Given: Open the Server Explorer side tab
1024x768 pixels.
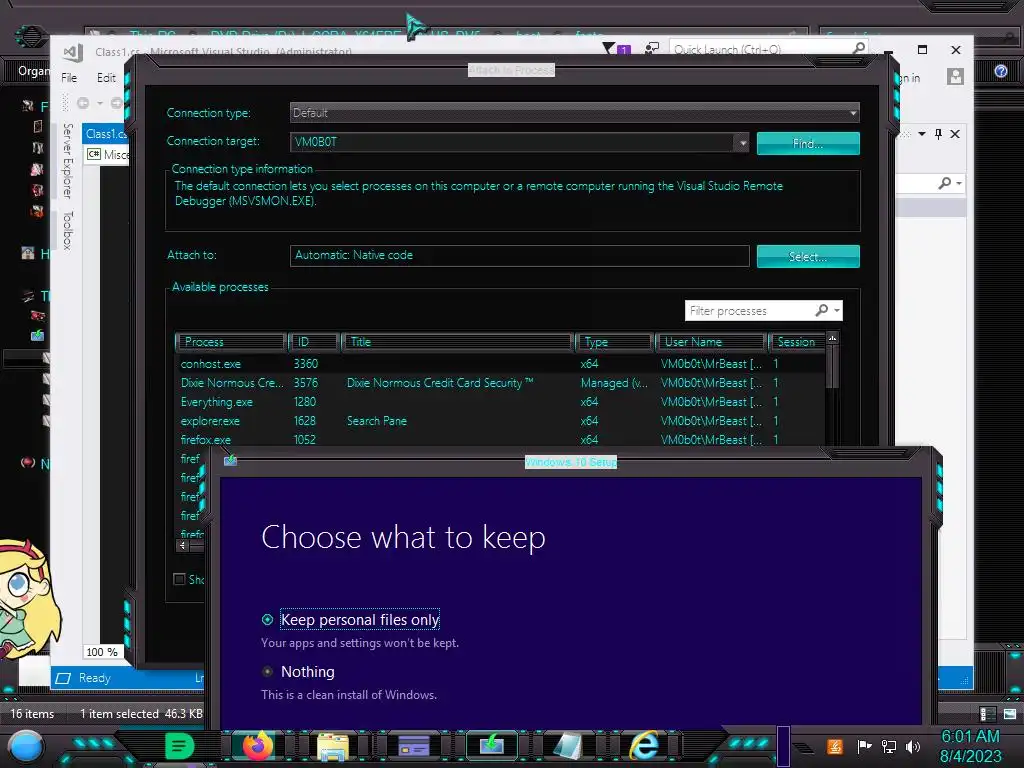Looking at the screenshot, I should point(68,161).
